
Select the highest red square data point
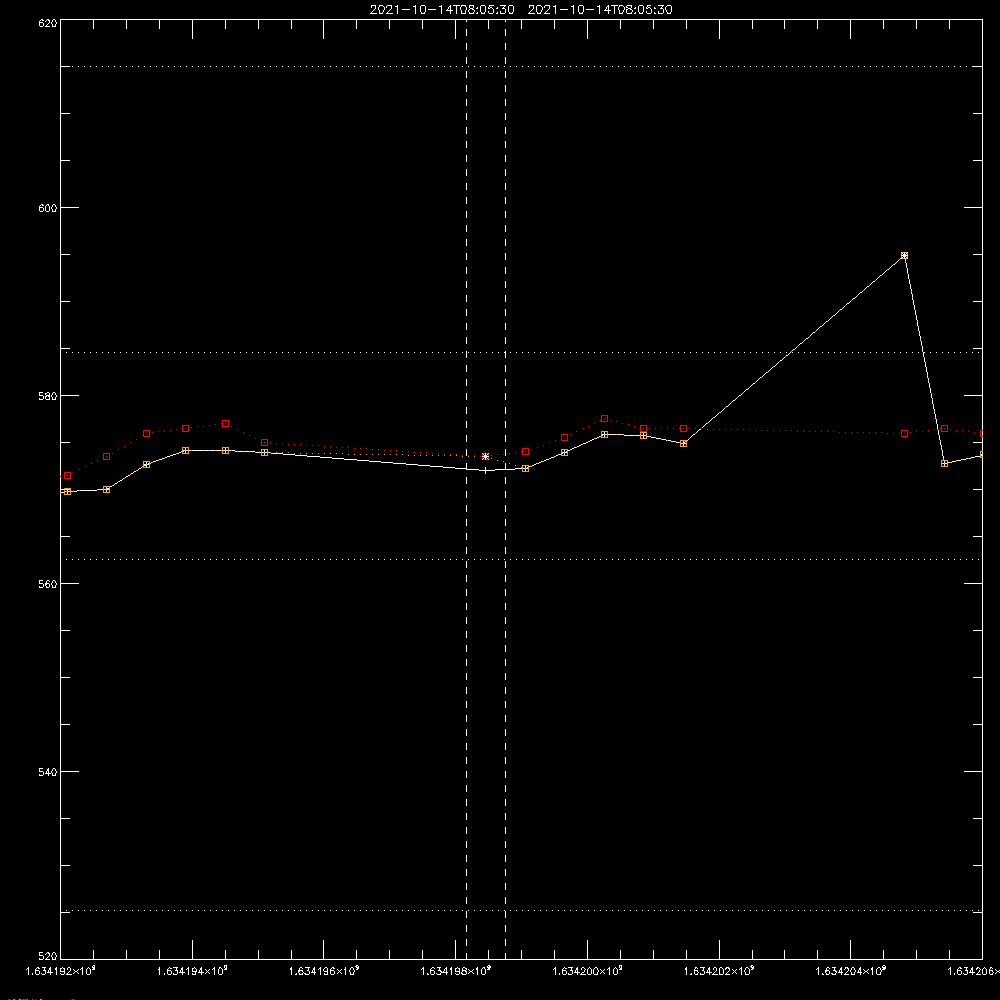tap(605, 419)
